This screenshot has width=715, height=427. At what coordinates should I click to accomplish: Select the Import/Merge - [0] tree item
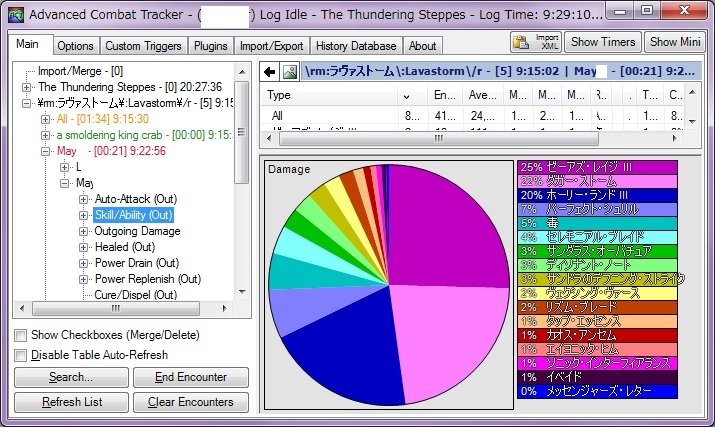pyautogui.click(x=80, y=71)
